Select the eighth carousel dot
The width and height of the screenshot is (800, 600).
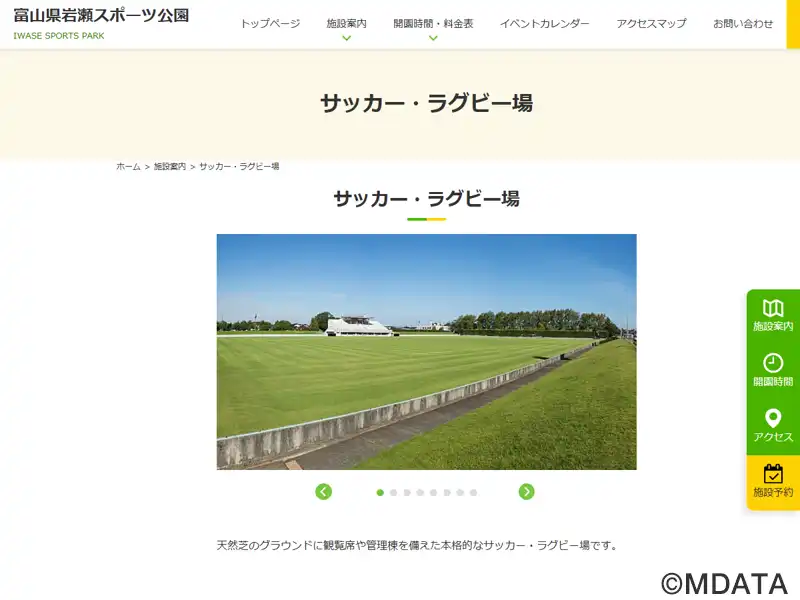(x=473, y=492)
